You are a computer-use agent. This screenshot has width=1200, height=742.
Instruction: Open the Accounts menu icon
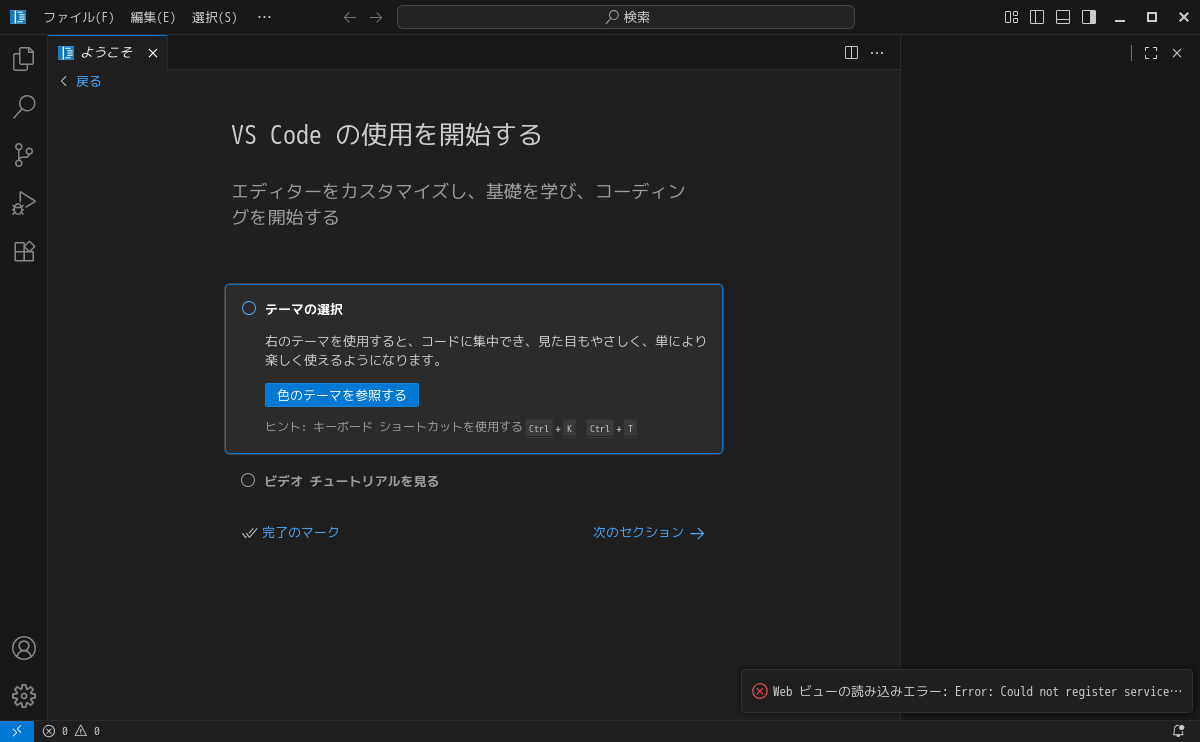24,648
